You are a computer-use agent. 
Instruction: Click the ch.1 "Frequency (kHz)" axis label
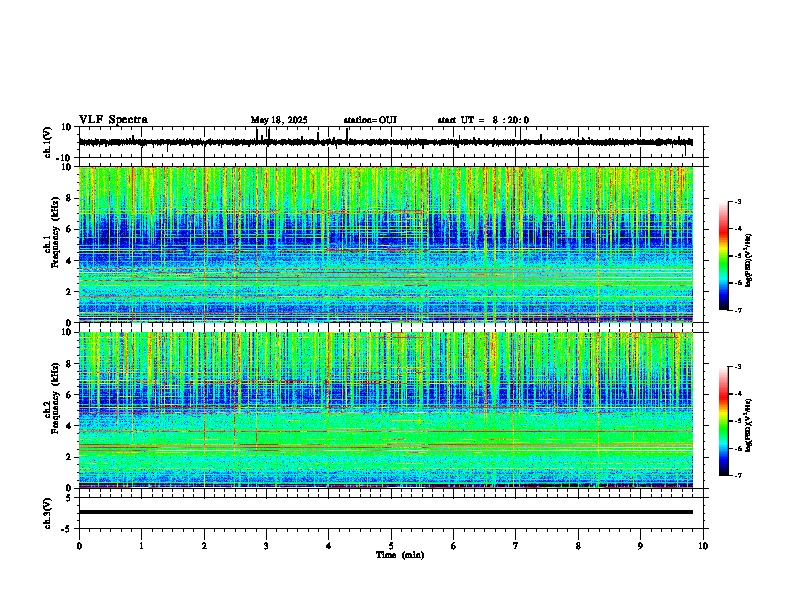pos(56,232)
